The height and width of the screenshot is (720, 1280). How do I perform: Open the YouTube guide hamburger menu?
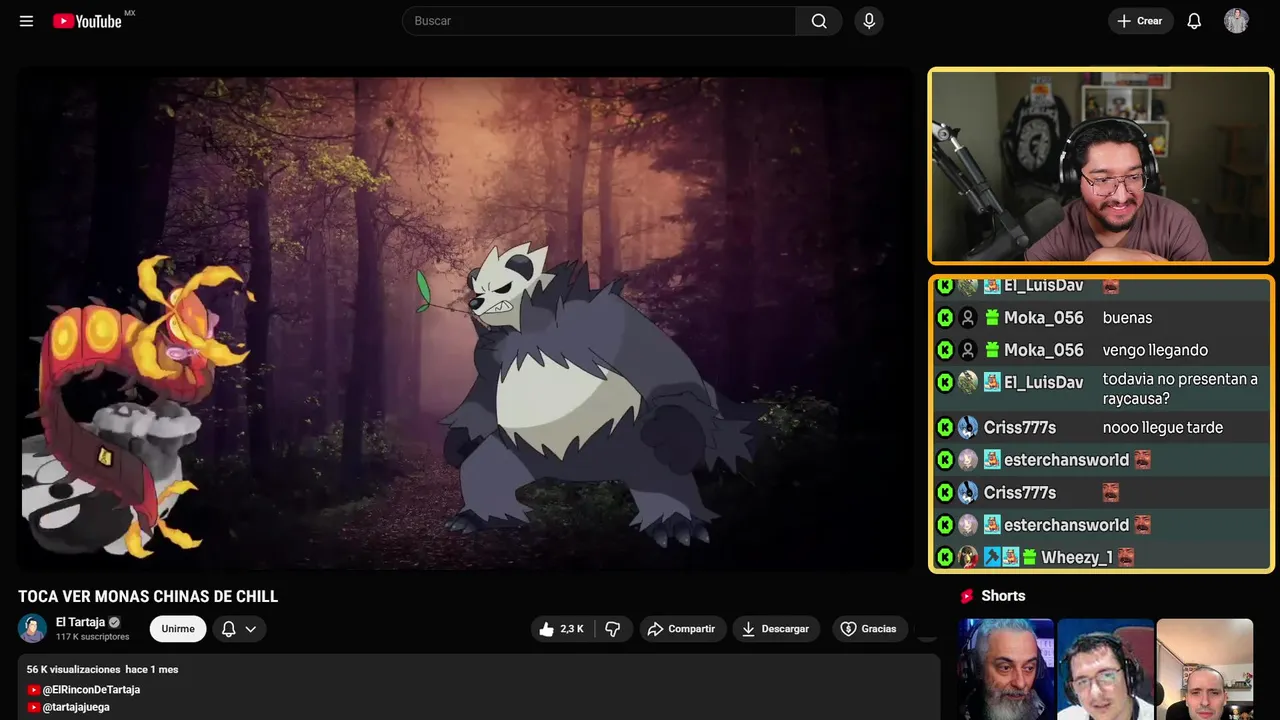[26, 21]
